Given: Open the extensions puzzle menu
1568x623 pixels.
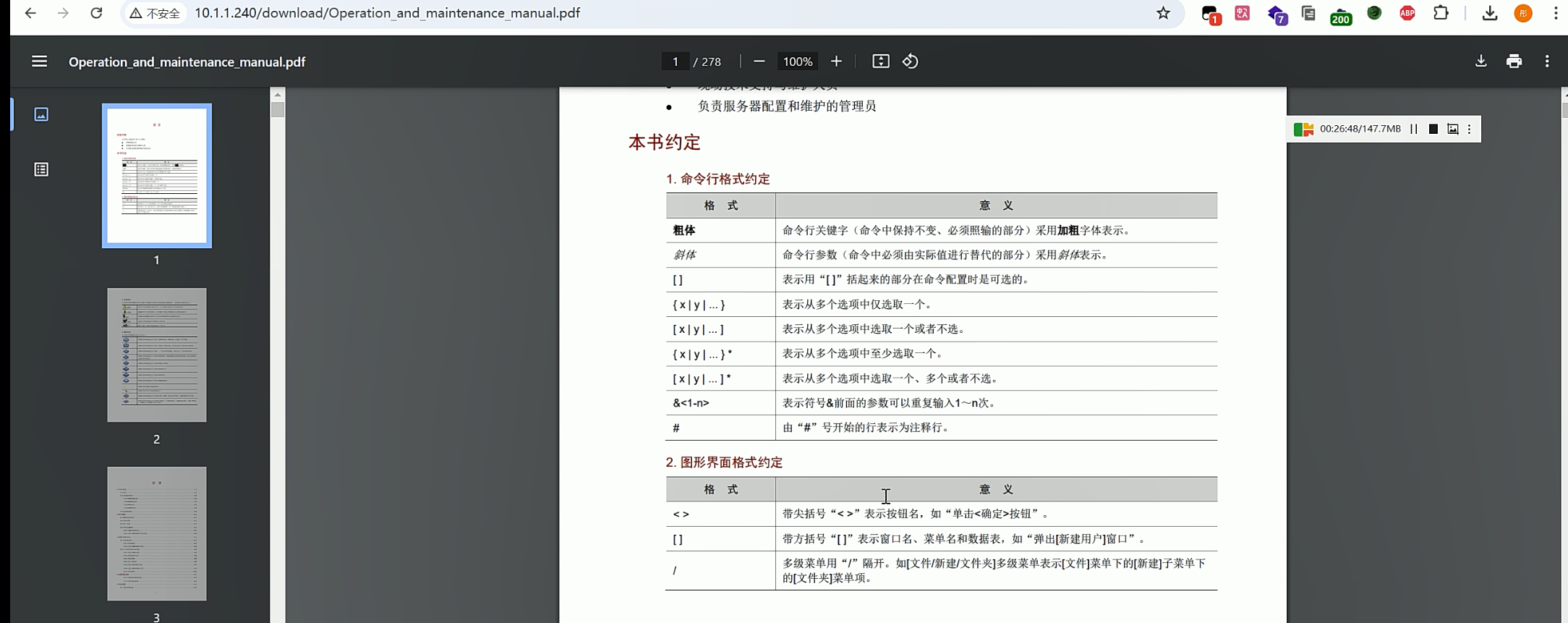Looking at the screenshot, I should pyautogui.click(x=1441, y=13).
